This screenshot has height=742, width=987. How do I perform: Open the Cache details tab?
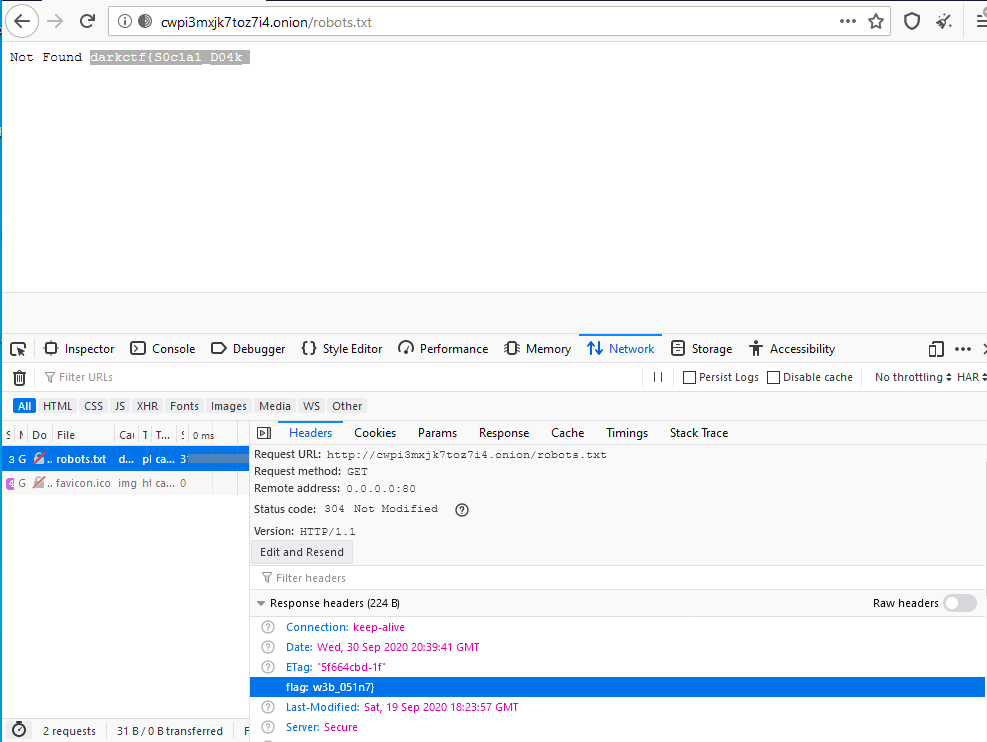tap(568, 433)
